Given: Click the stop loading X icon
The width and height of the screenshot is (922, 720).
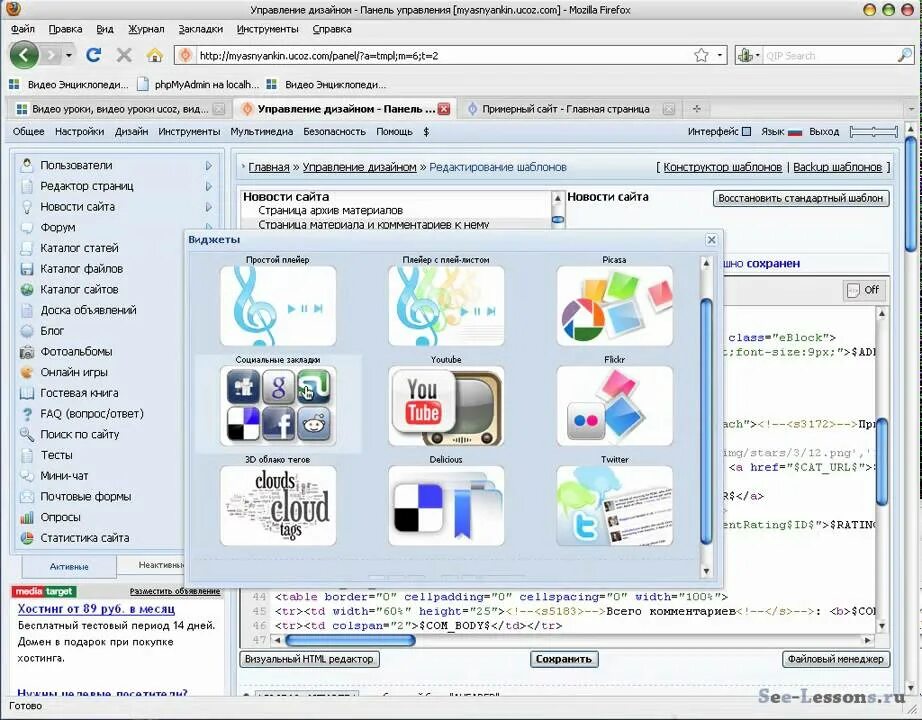Looking at the screenshot, I should (x=124, y=55).
